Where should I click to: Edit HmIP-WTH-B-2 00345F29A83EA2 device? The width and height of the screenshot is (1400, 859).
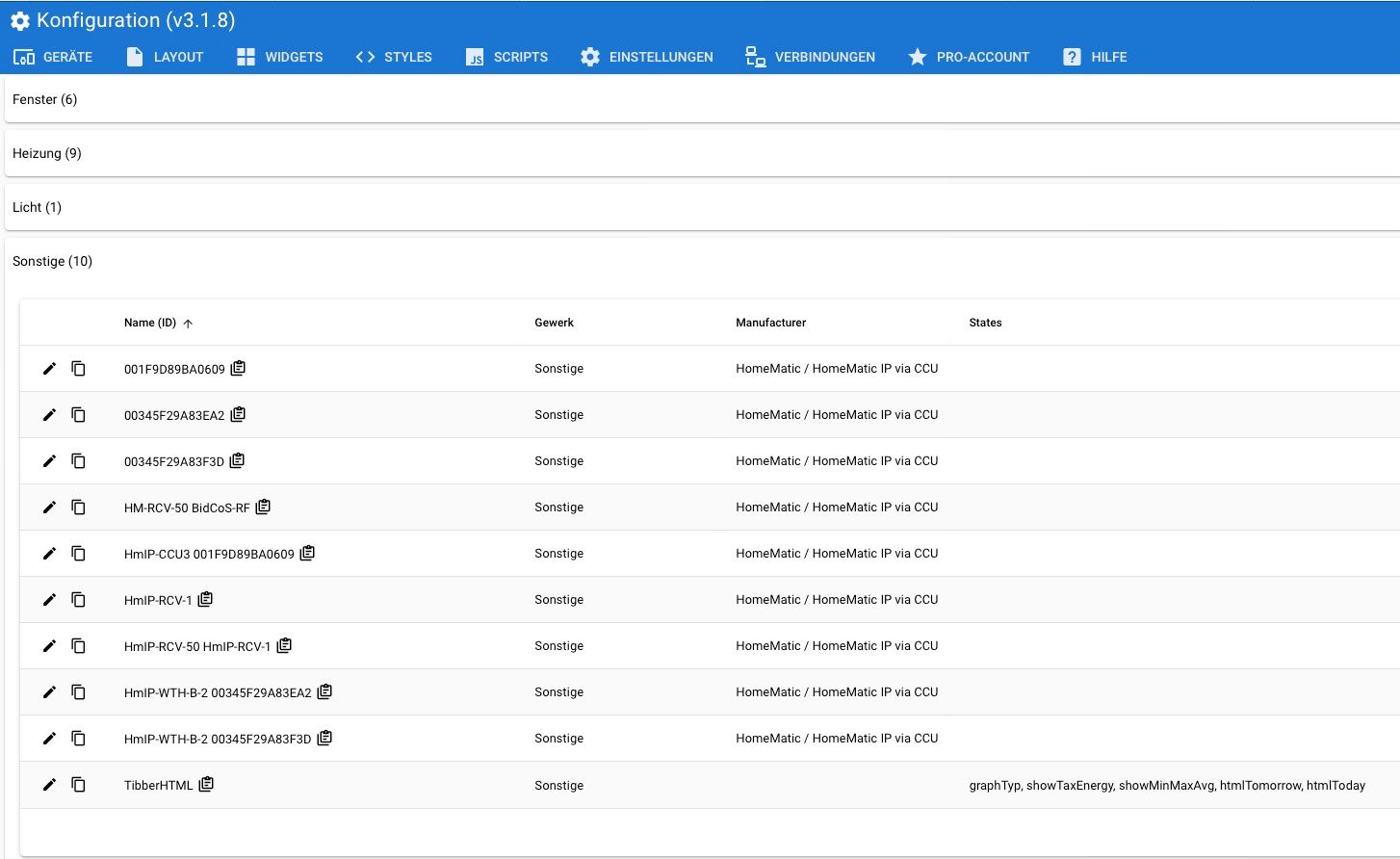pos(49,692)
